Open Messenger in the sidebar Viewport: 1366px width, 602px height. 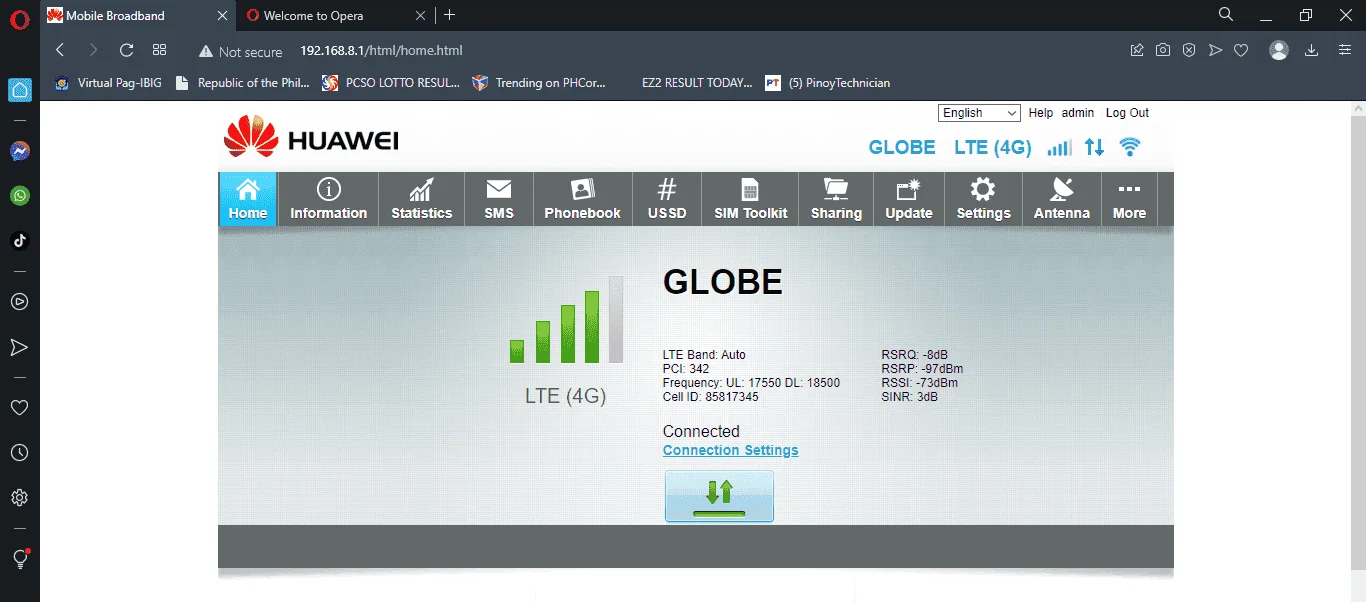(x=20, y=151)
